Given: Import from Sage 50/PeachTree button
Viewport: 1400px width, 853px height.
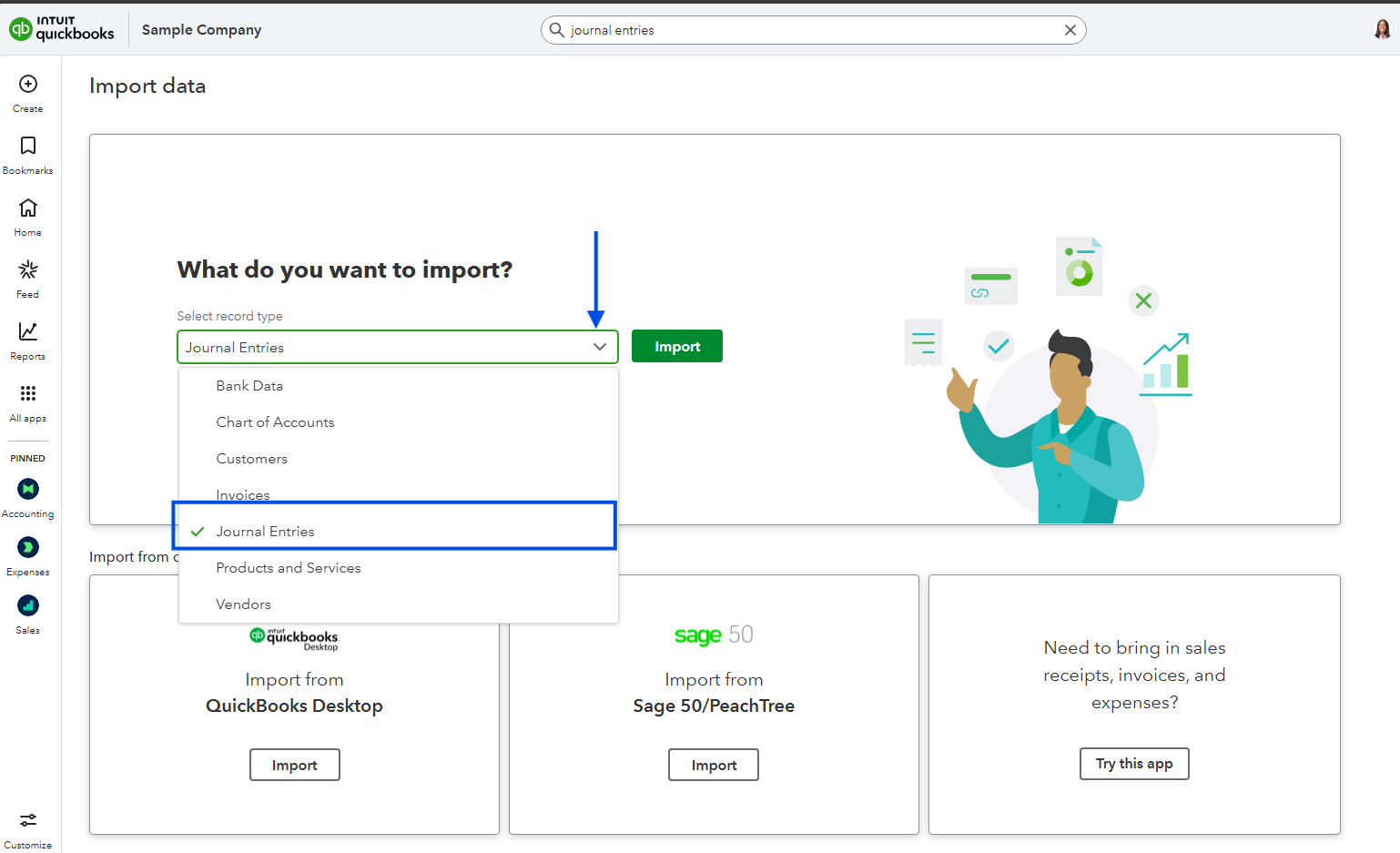Looking at the screenshot, I should point(714,765).
